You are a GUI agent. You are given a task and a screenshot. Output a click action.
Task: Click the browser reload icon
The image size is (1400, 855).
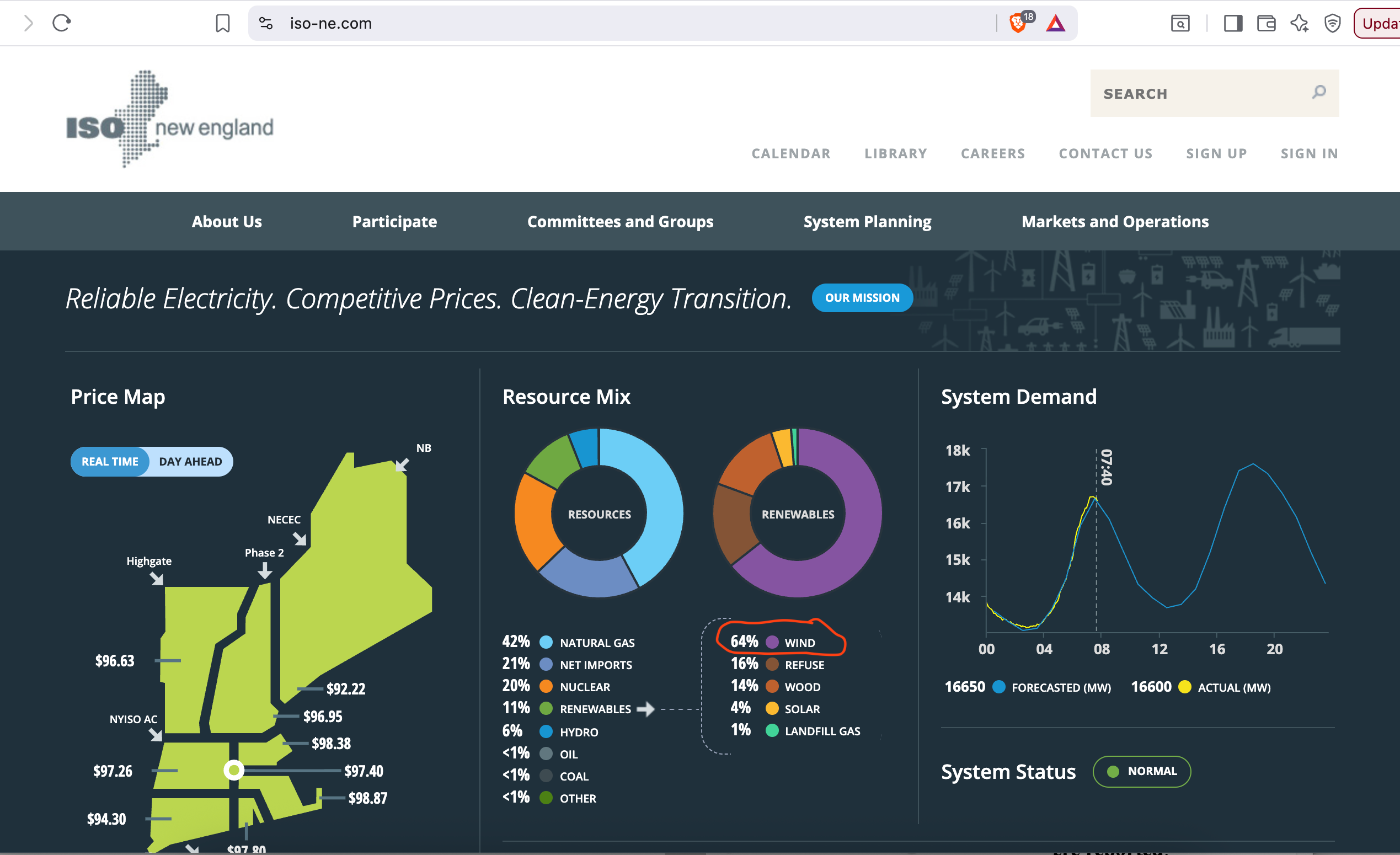(61, 23)
